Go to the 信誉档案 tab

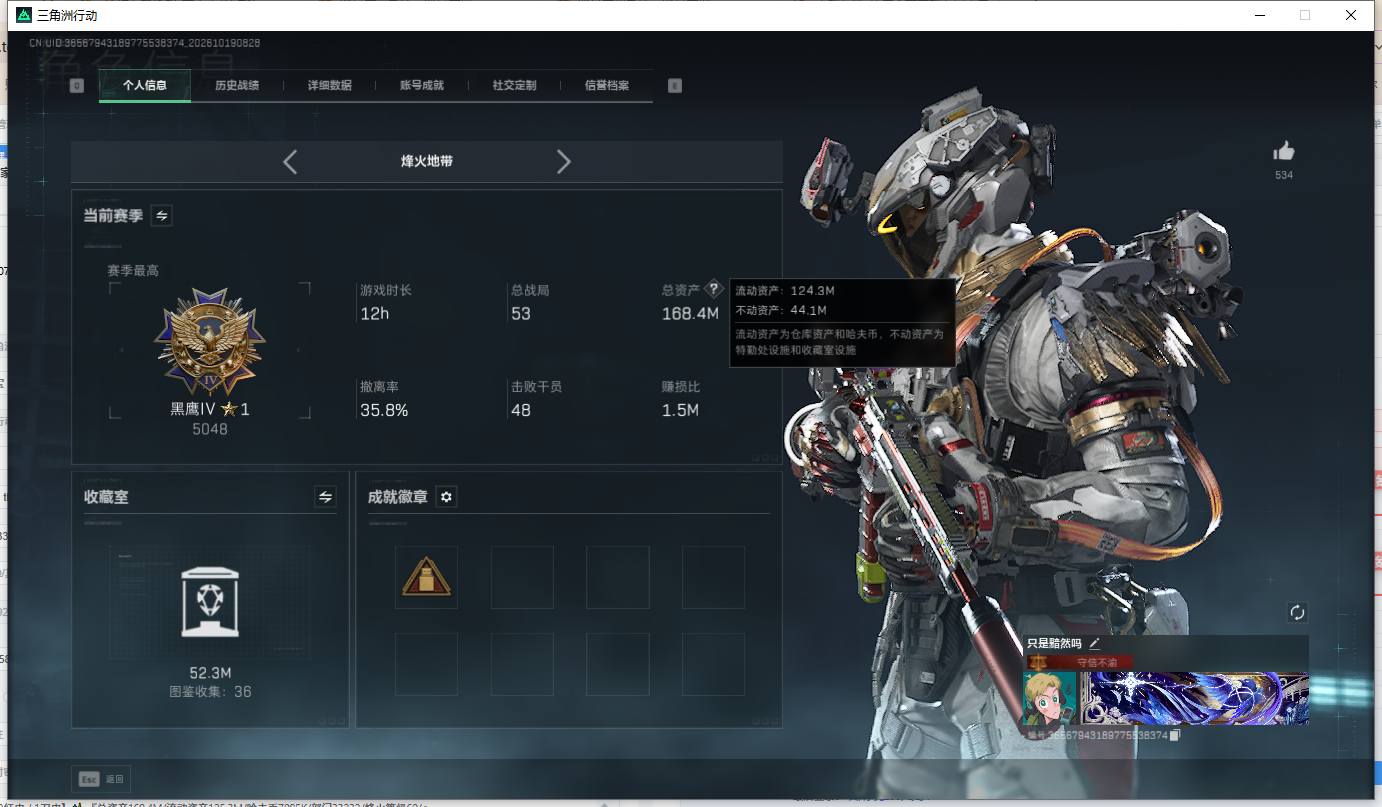(x=607, y=85)
